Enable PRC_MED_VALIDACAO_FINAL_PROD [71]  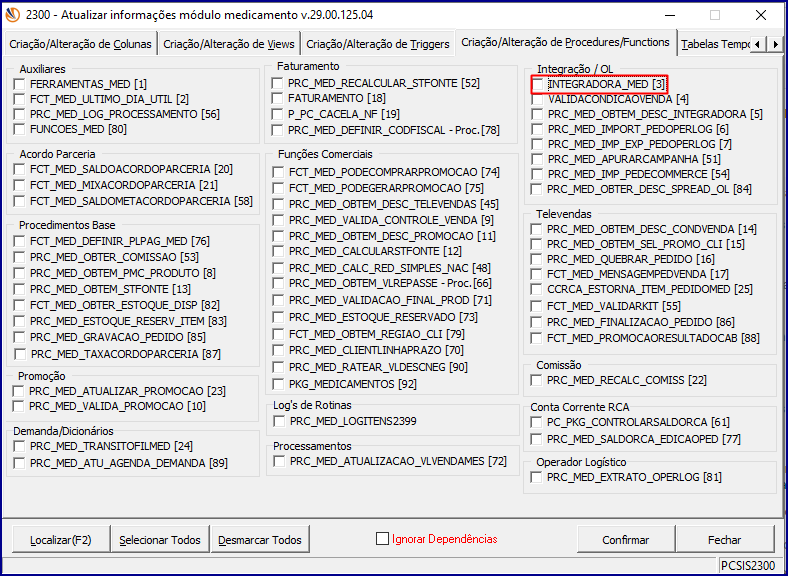click(278, 301)
